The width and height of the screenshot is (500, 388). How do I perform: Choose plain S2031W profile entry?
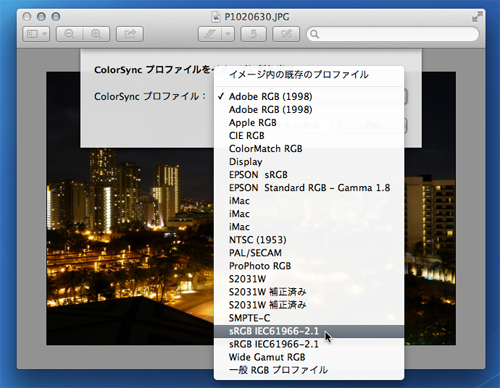click(x=309, y=279)
